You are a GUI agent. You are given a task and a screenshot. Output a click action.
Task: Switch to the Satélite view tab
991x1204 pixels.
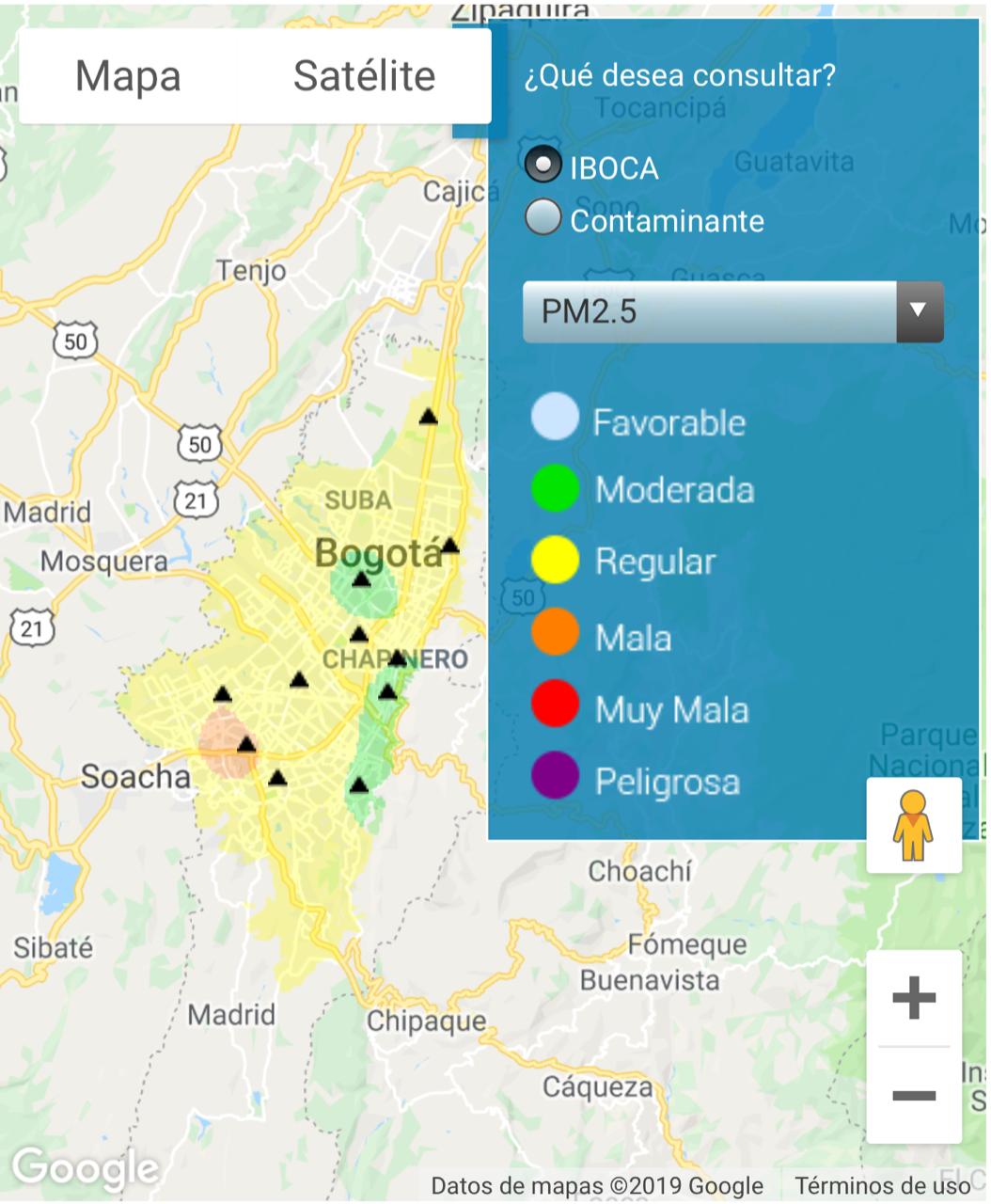click(x=364, y=76)
